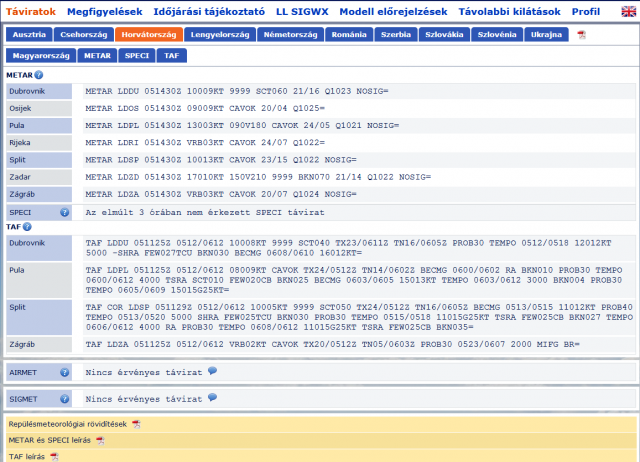This screenshot has height=462, width=640.
Task: Open the SPECI help question-mark icon
Action: 64,212
